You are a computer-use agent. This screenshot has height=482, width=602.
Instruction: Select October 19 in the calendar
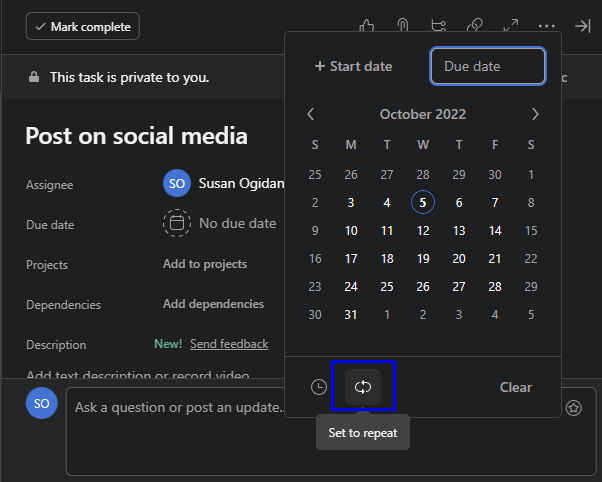(423, 258)
